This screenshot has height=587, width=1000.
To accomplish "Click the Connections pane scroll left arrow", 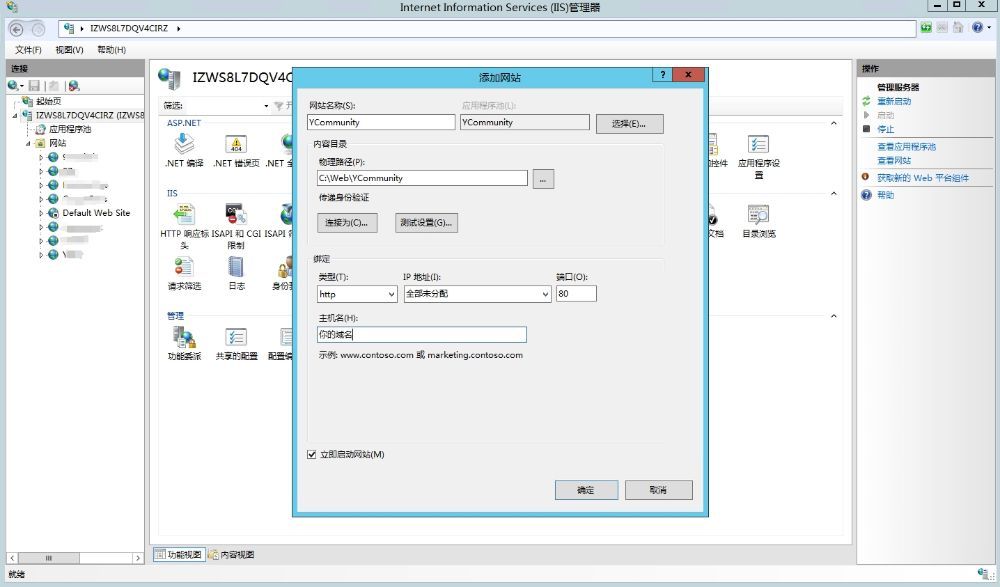I will point(12,558).
